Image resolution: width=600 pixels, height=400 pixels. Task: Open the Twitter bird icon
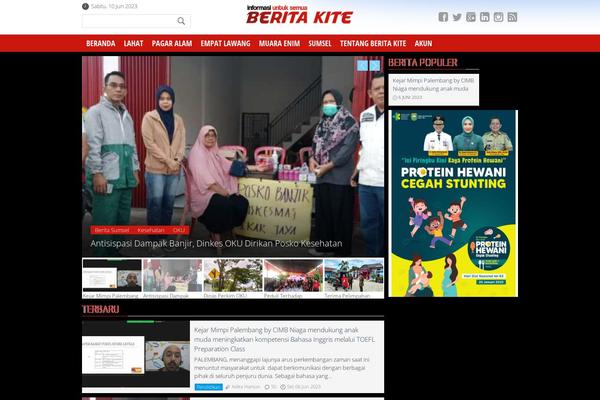click(x=457, y=17)
